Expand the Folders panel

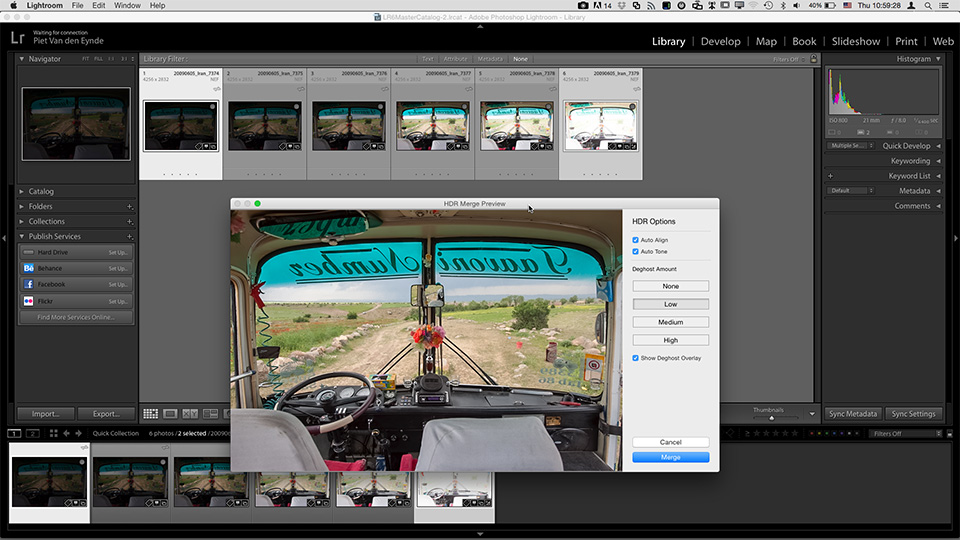[21, 207]
